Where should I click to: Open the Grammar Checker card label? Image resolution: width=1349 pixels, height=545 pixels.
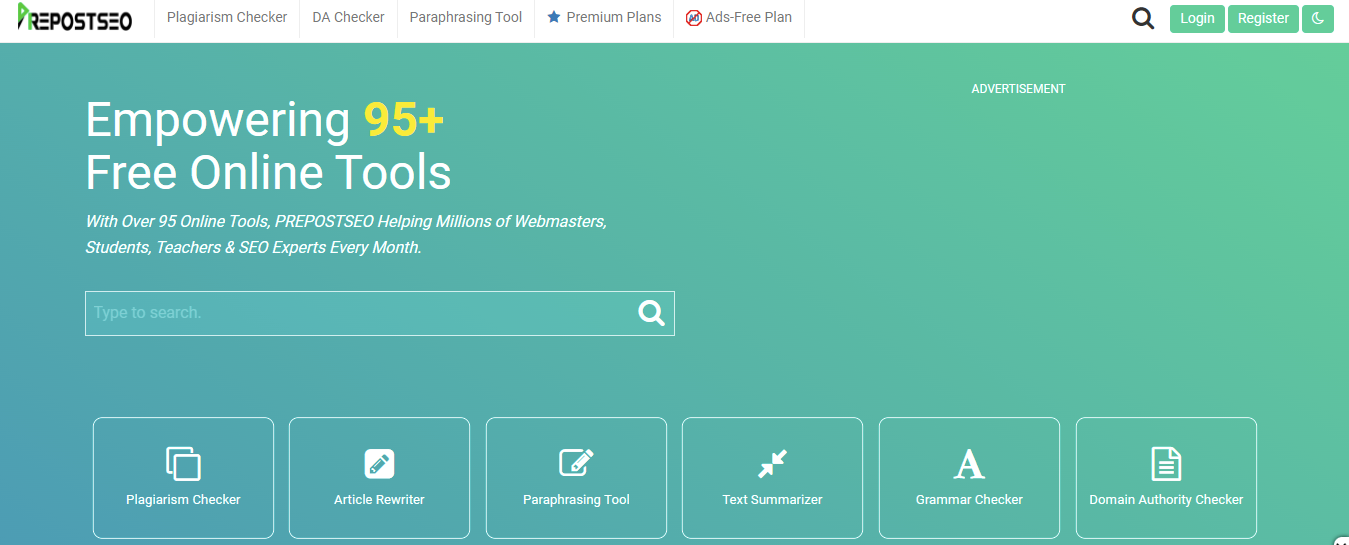tap(969, 499)
